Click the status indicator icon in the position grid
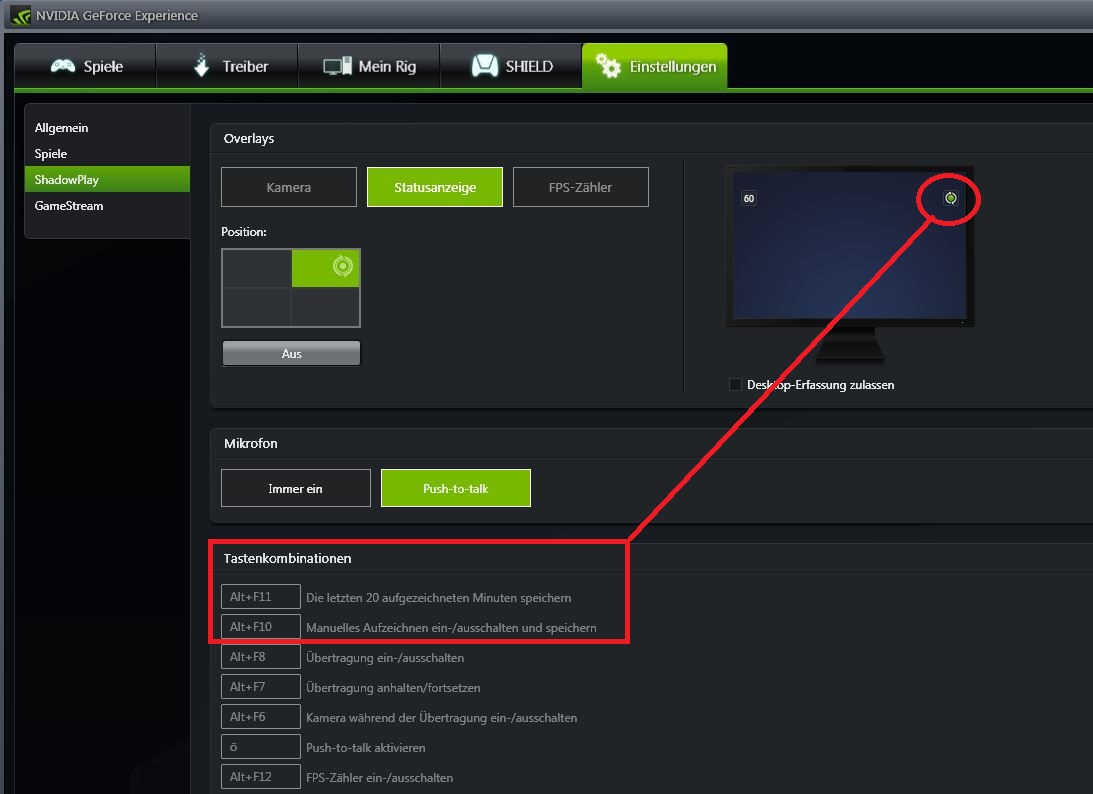The width and height of the screenshot is (1093, 794). point(342,266)
